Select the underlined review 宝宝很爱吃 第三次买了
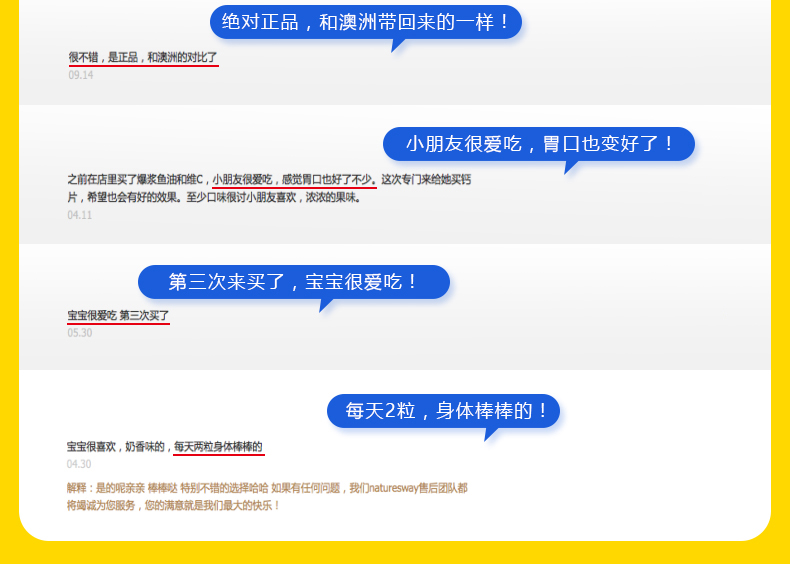 coord(118,316)
